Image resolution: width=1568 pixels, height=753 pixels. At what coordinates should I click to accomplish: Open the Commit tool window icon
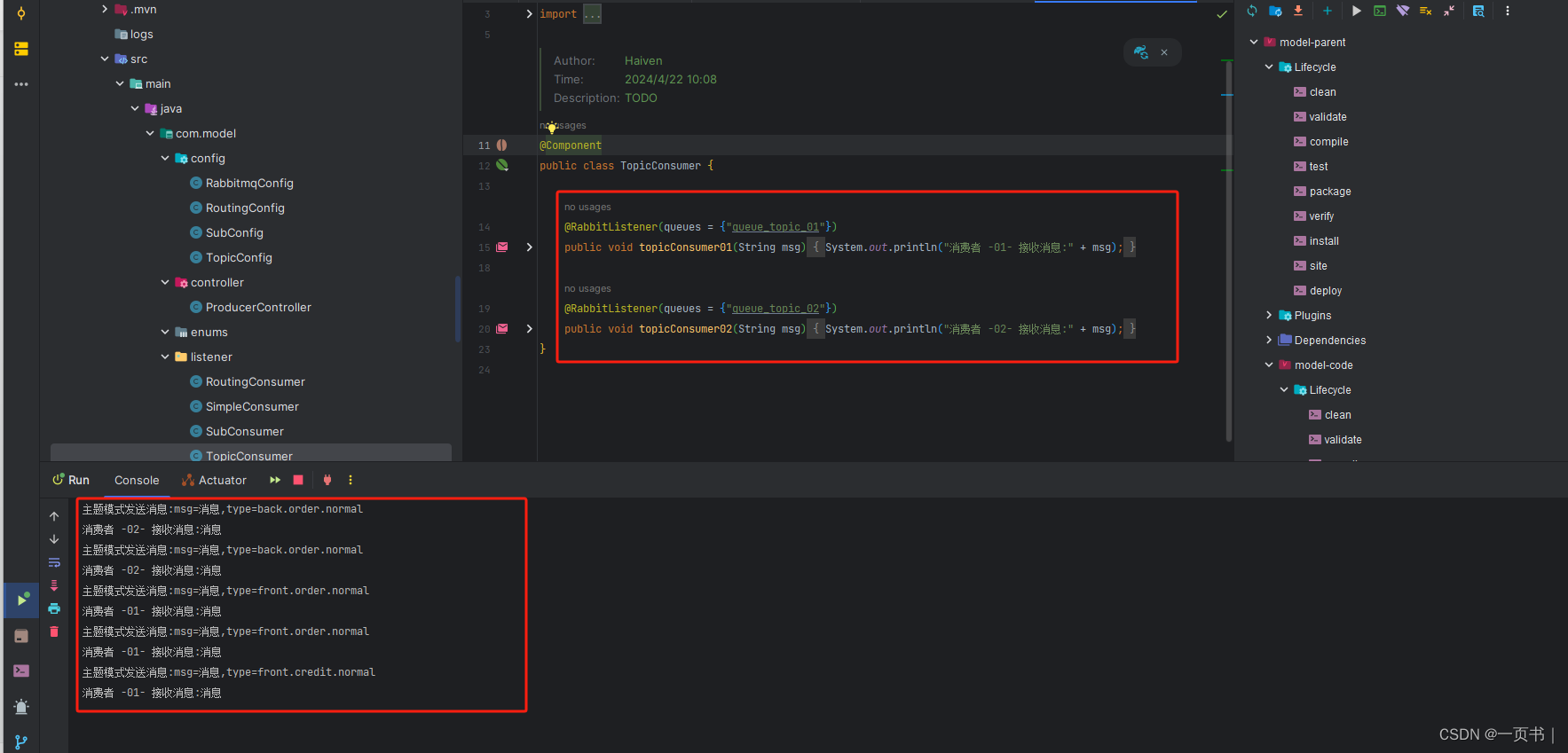coord(21,13)
